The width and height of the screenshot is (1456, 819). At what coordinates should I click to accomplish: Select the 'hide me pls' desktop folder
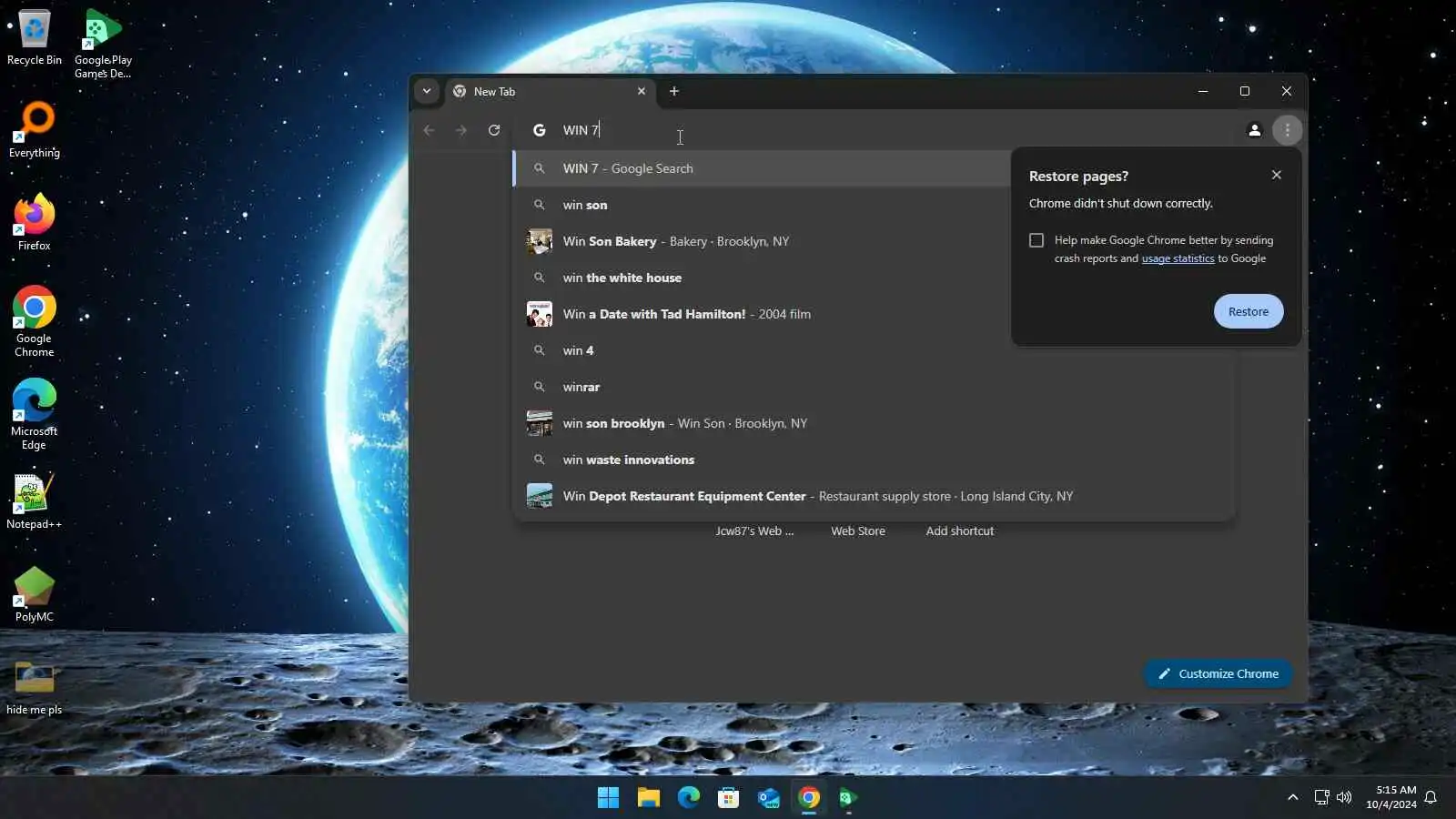pos(35,687)
